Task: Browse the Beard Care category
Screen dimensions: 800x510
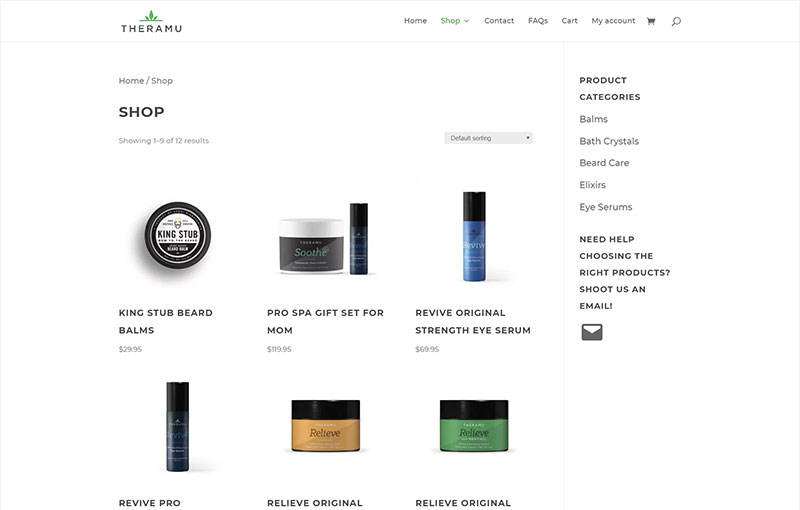Action: coord(604,163)
